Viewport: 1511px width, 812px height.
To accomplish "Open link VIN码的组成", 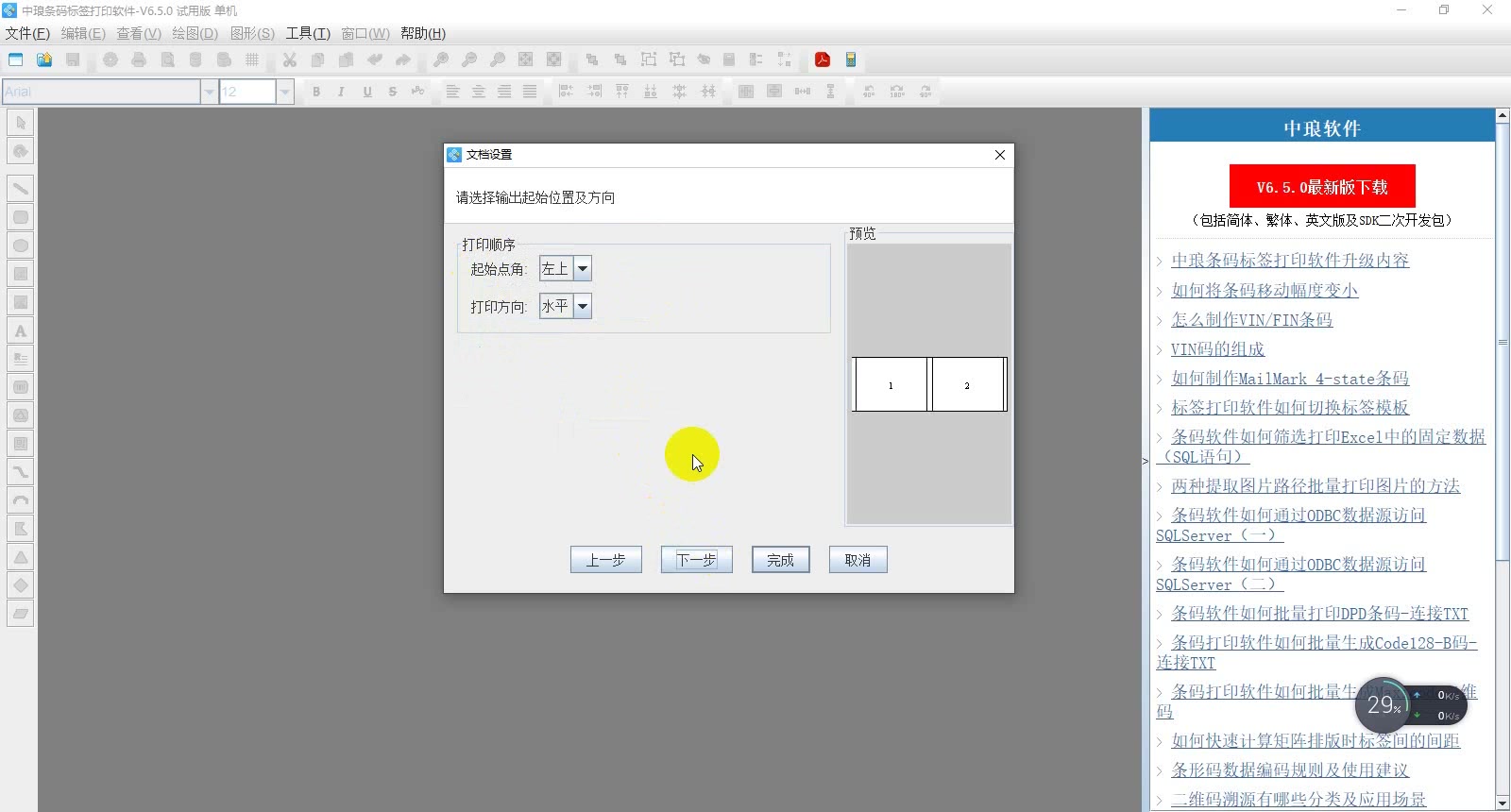I will 1217,348.
